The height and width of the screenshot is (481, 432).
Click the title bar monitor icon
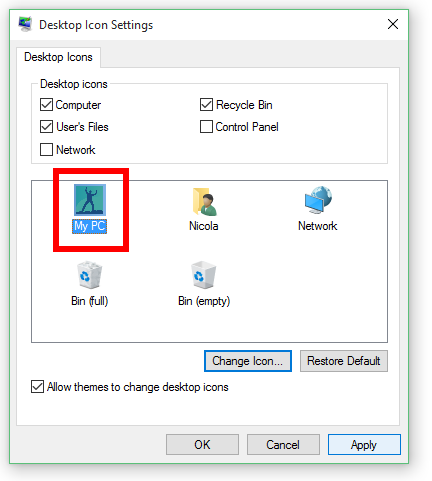[25, 24]
